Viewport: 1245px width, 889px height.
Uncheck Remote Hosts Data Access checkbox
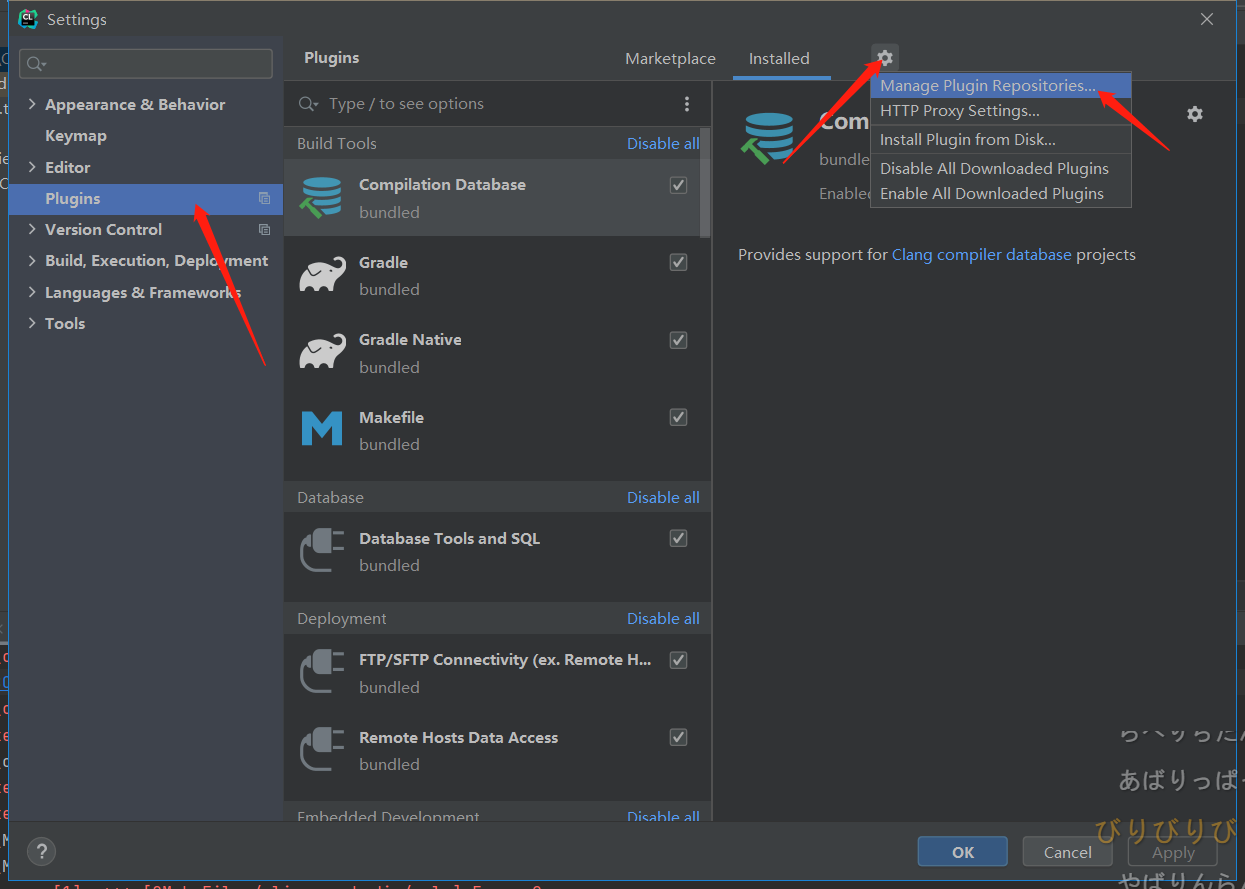coord(678,737)
